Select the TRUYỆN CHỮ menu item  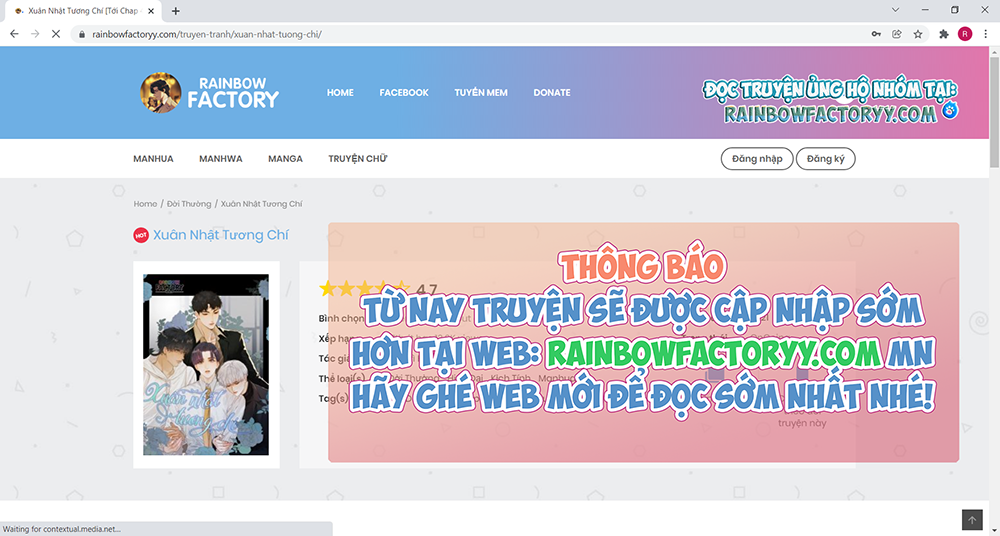(x=357, y=159)
